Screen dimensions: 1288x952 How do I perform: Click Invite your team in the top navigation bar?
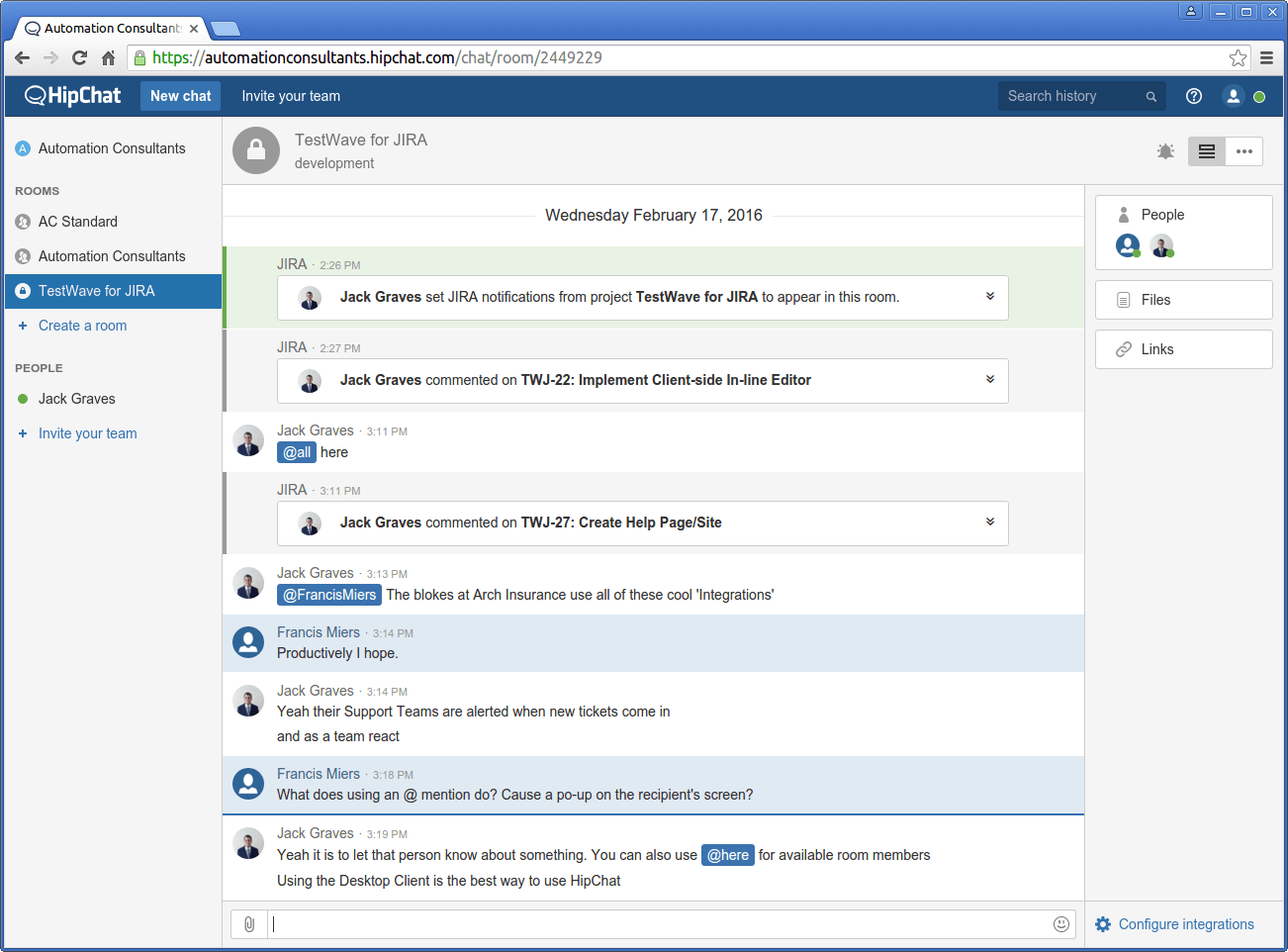coord(291,96)
